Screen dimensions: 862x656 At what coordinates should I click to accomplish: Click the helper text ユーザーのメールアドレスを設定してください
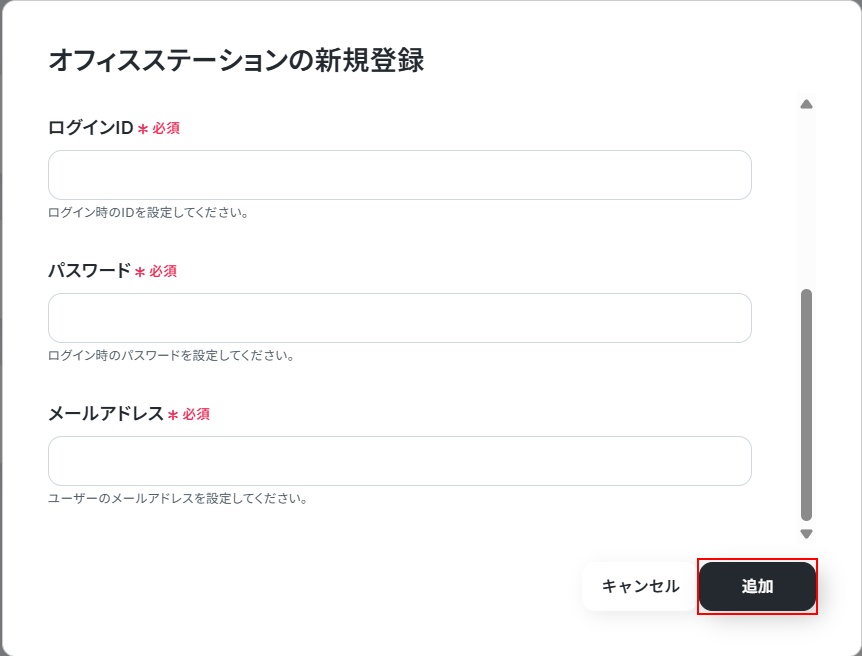coord(178,499)
